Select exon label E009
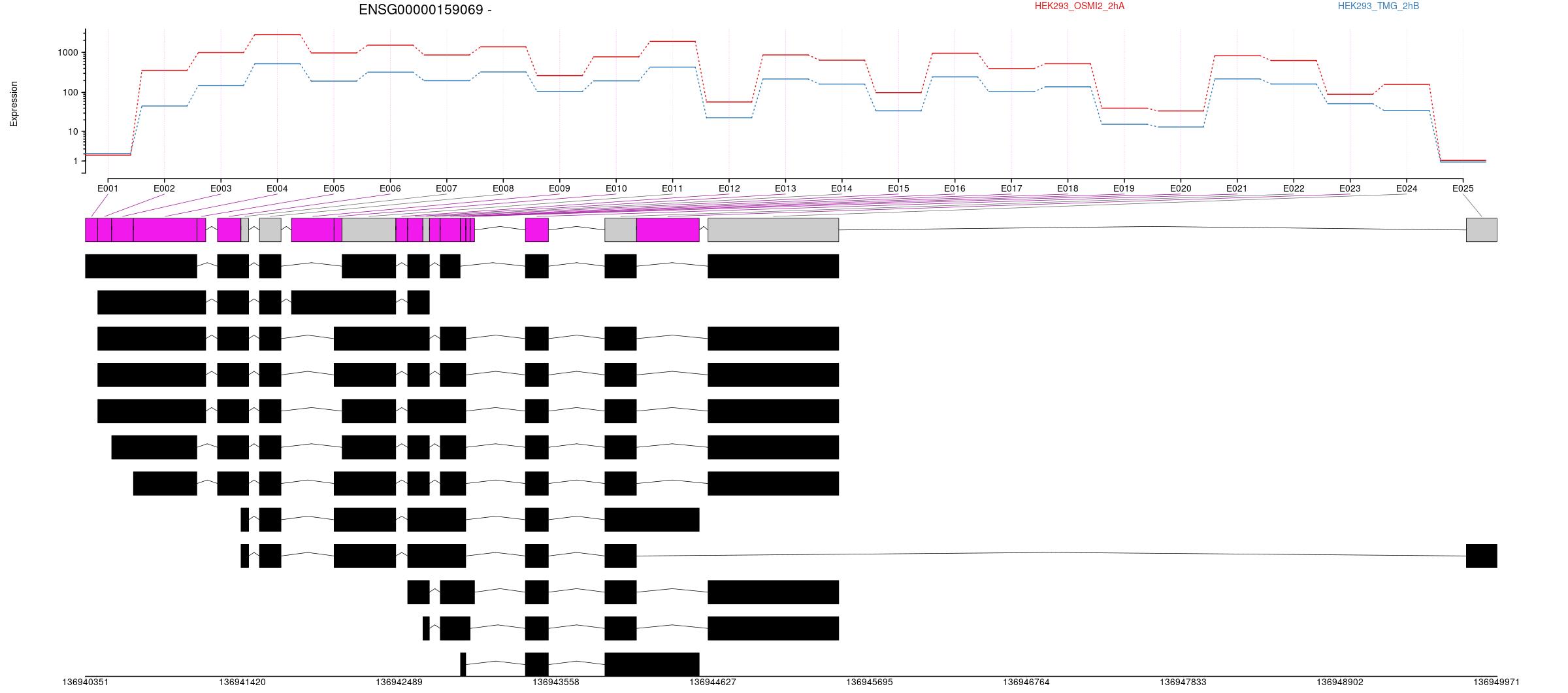This screenshot has width=1568, height=693. tap(559, 189)
